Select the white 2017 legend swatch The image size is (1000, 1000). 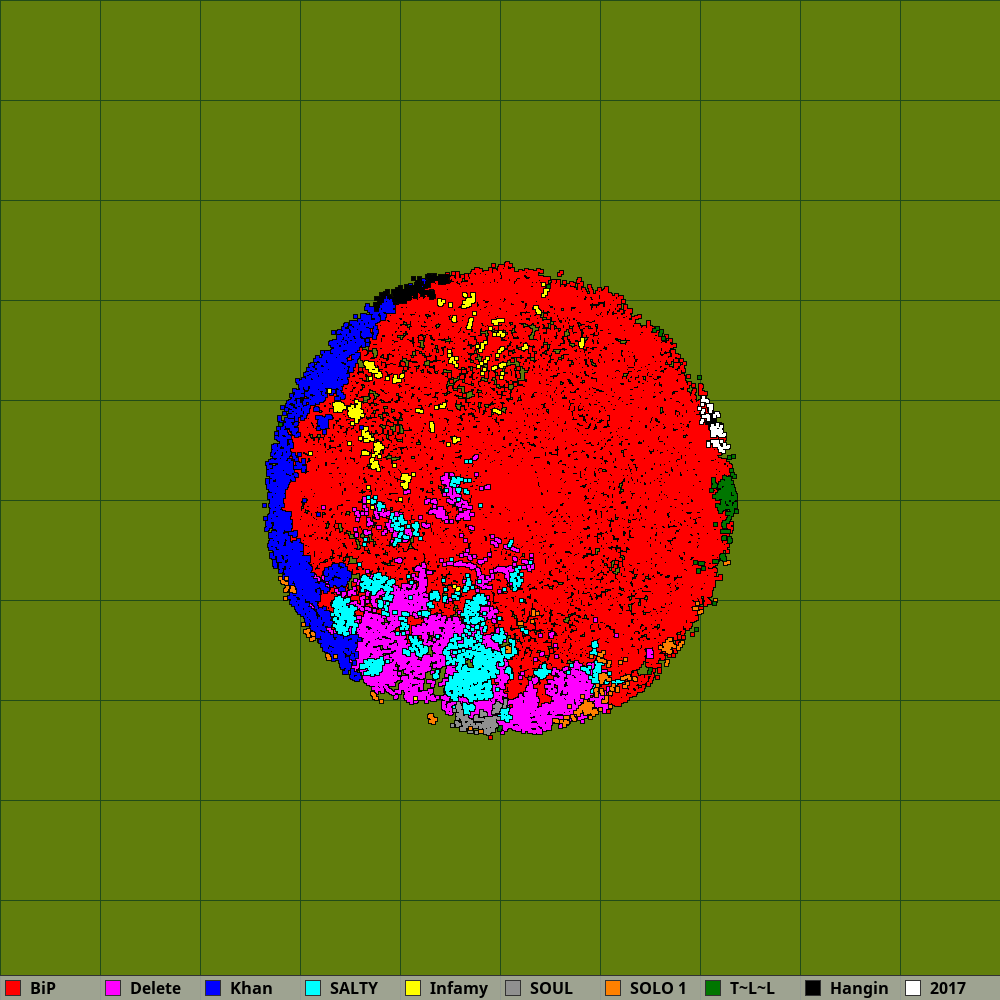coord(913,988)
